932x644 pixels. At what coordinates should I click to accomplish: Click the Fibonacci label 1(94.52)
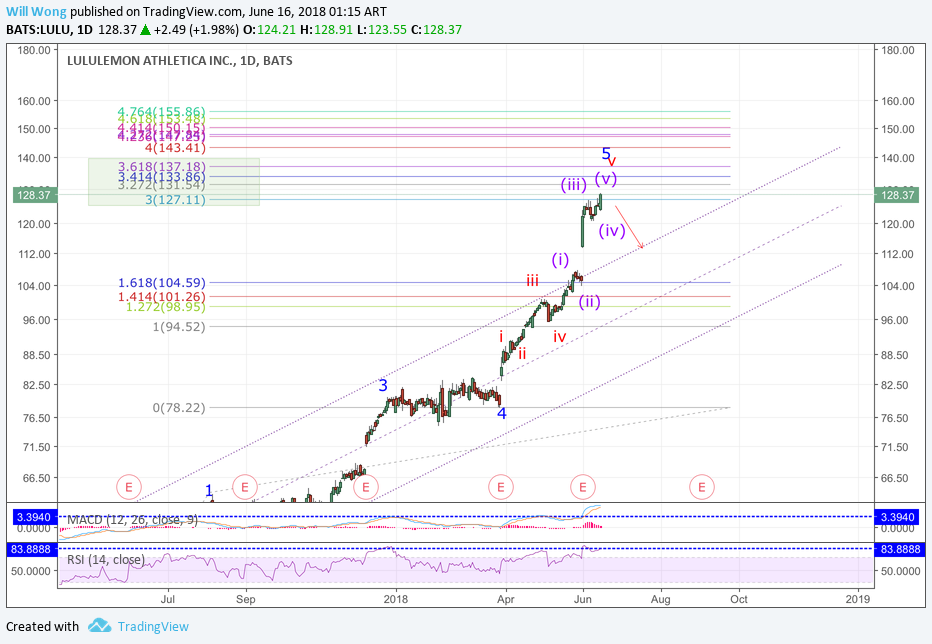(x=179, y=326)
